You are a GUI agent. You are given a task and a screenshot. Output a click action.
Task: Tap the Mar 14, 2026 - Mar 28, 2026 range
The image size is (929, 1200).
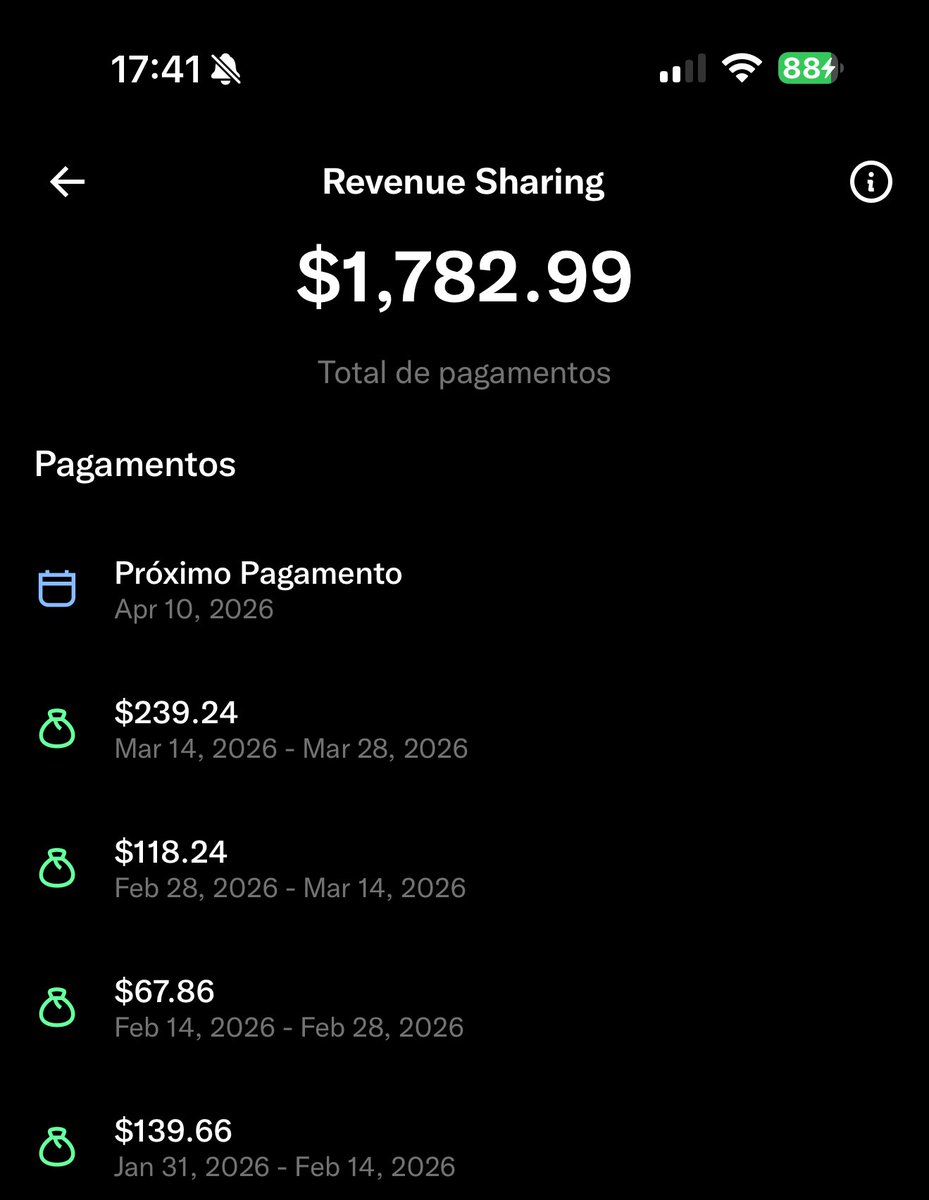tap(291, 748)
